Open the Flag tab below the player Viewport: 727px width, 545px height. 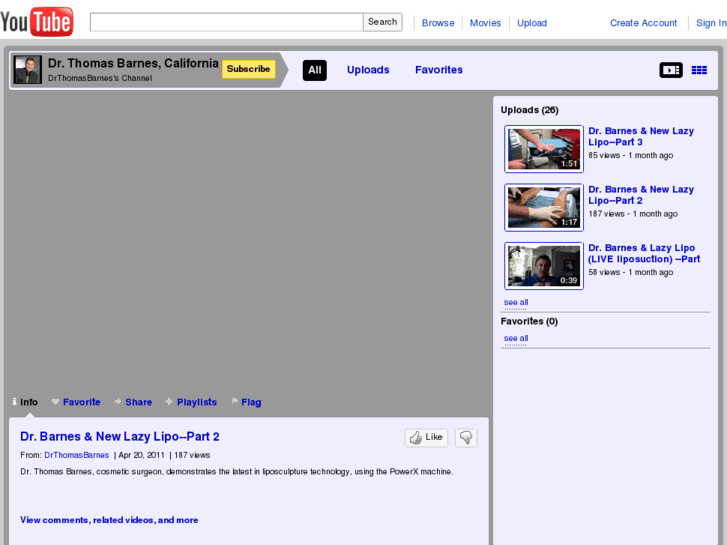pyautogui.click(x=246, y=402)
